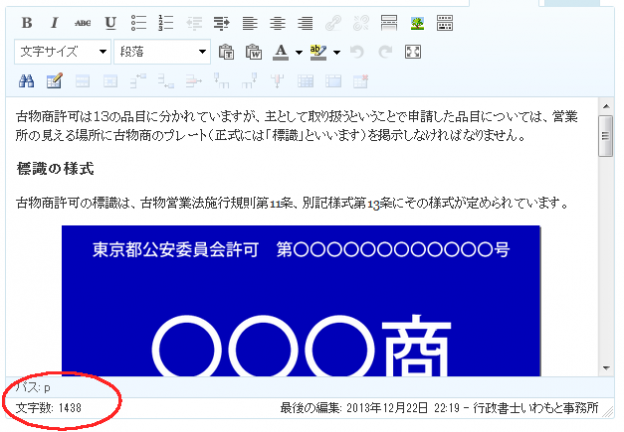Open the 段落 format dropdown
The image size is (624, 432).
(x=162, y=52)
